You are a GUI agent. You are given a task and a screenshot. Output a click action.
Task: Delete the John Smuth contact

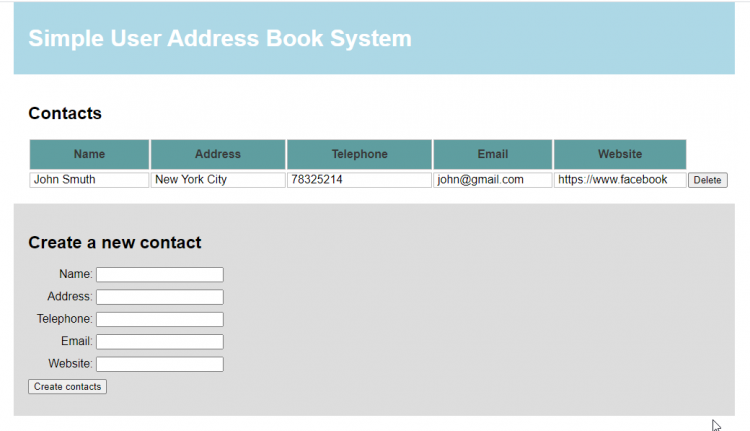(x=707, y=180)
